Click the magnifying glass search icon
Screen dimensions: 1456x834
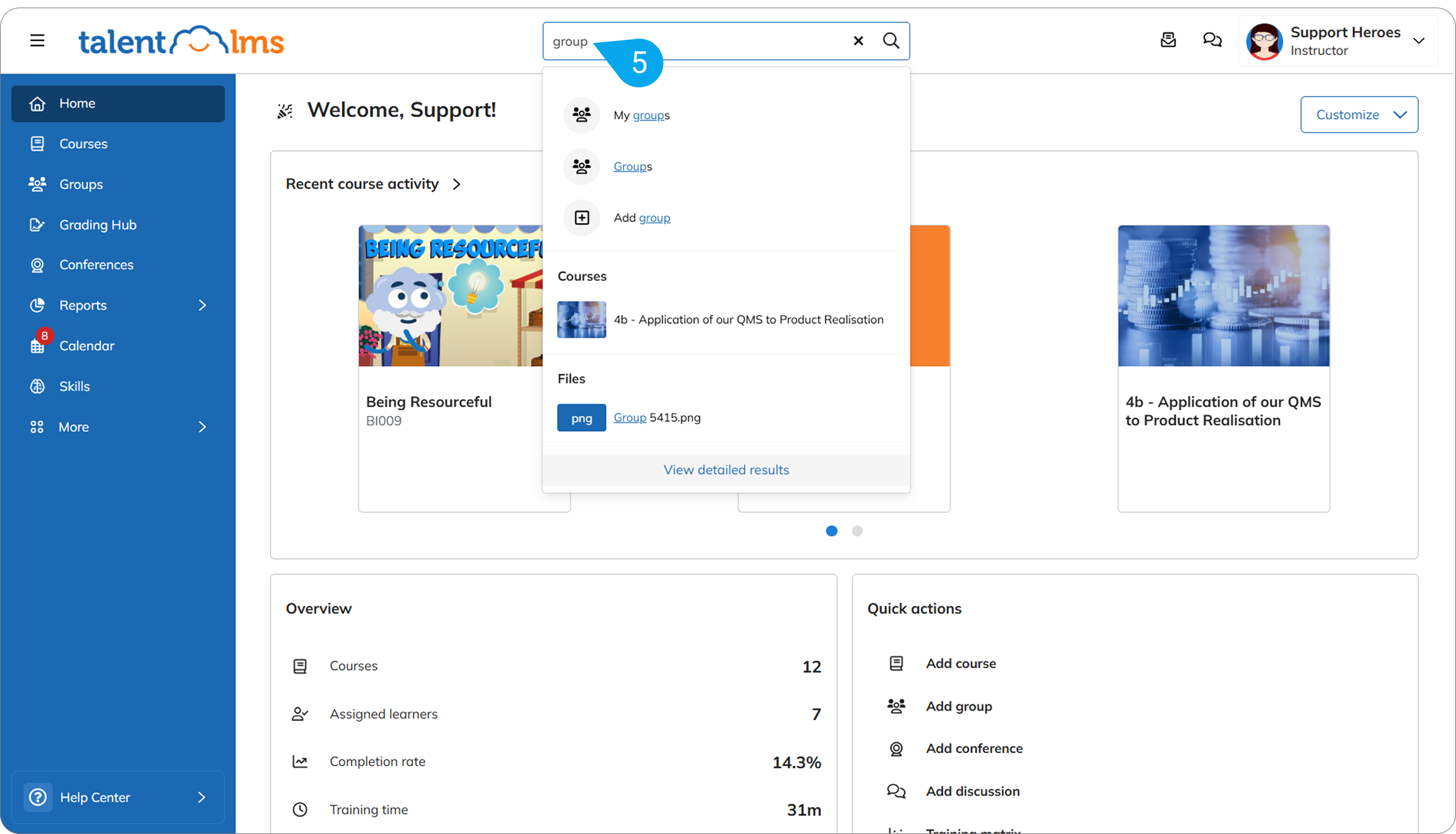point(891,40)
